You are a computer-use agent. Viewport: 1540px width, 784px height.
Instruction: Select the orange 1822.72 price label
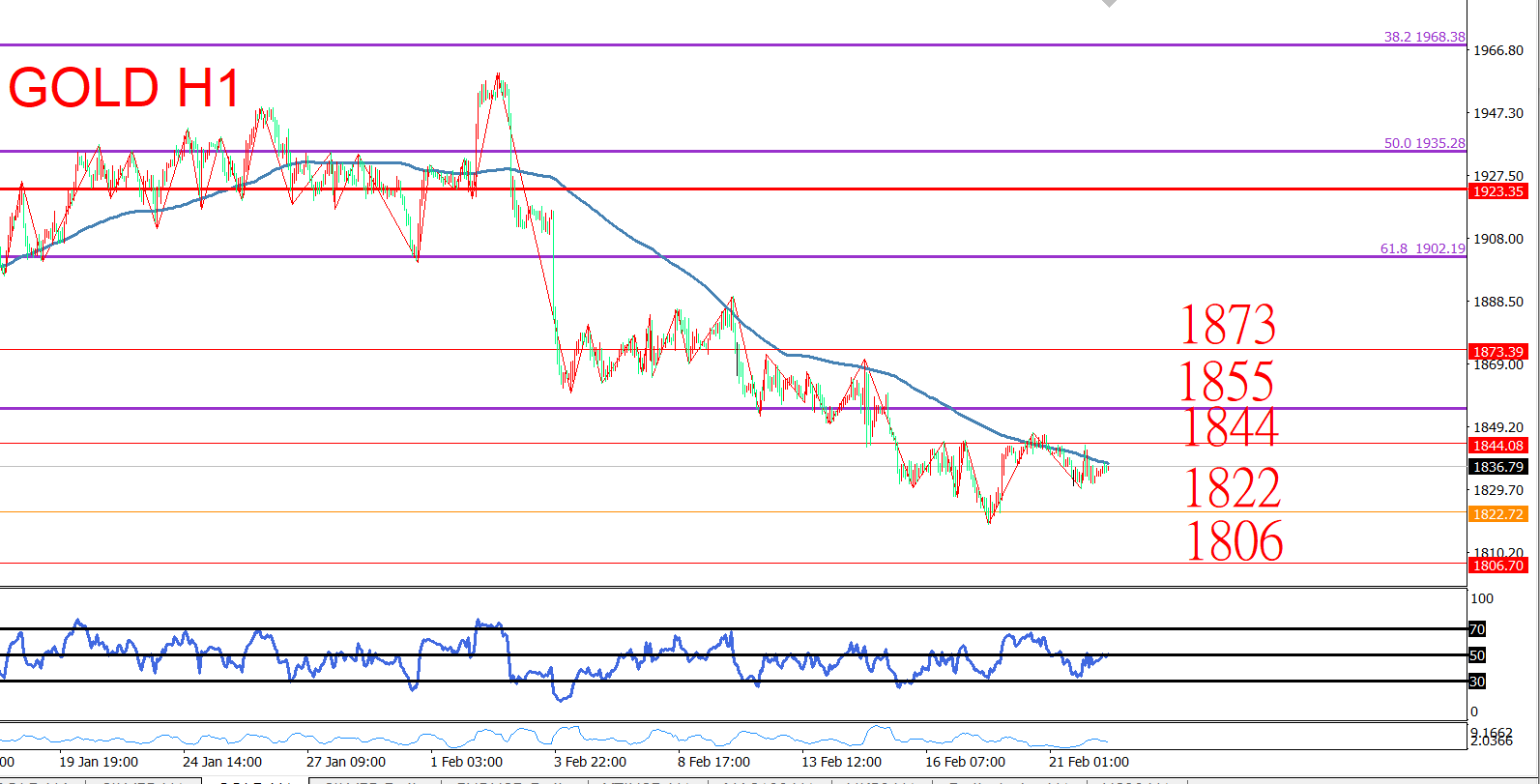(1497, 514)
